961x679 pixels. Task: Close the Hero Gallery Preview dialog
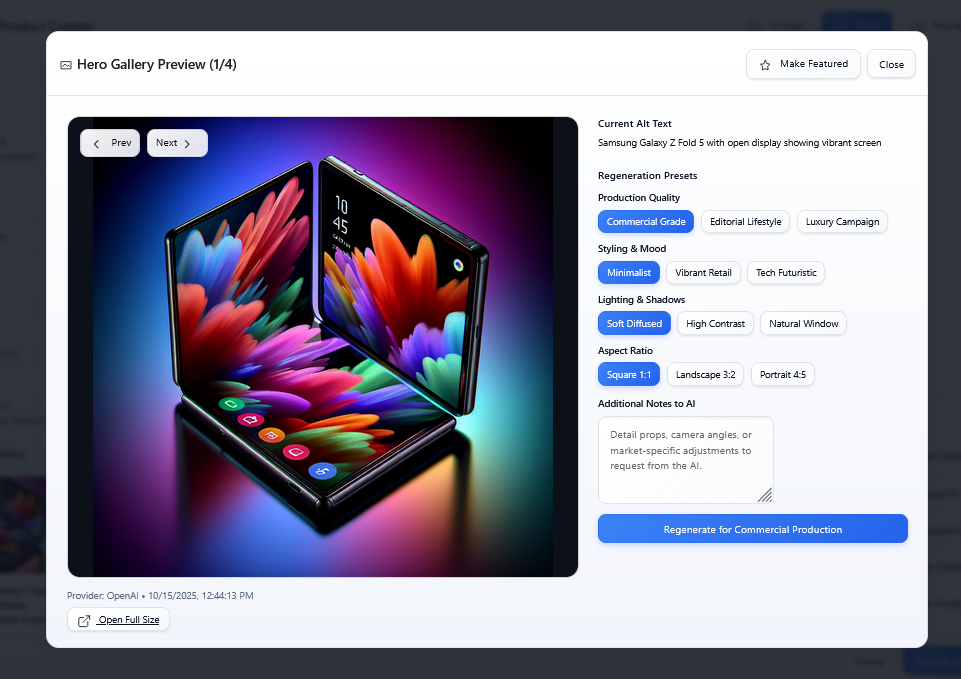pos(891,64)
